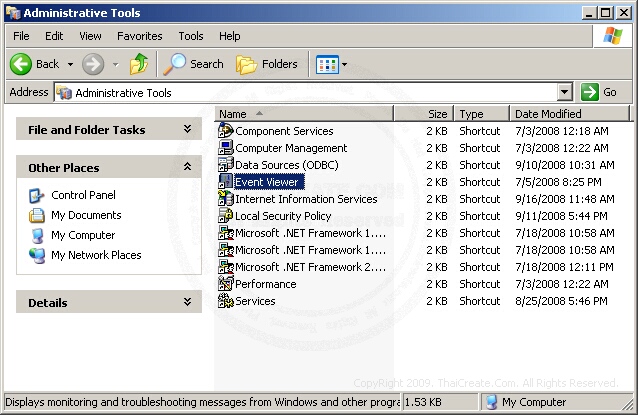The width and height of the screenshot is (638, 415).
Task: Open the Views dropdown arrow
Action: point(345,64)
